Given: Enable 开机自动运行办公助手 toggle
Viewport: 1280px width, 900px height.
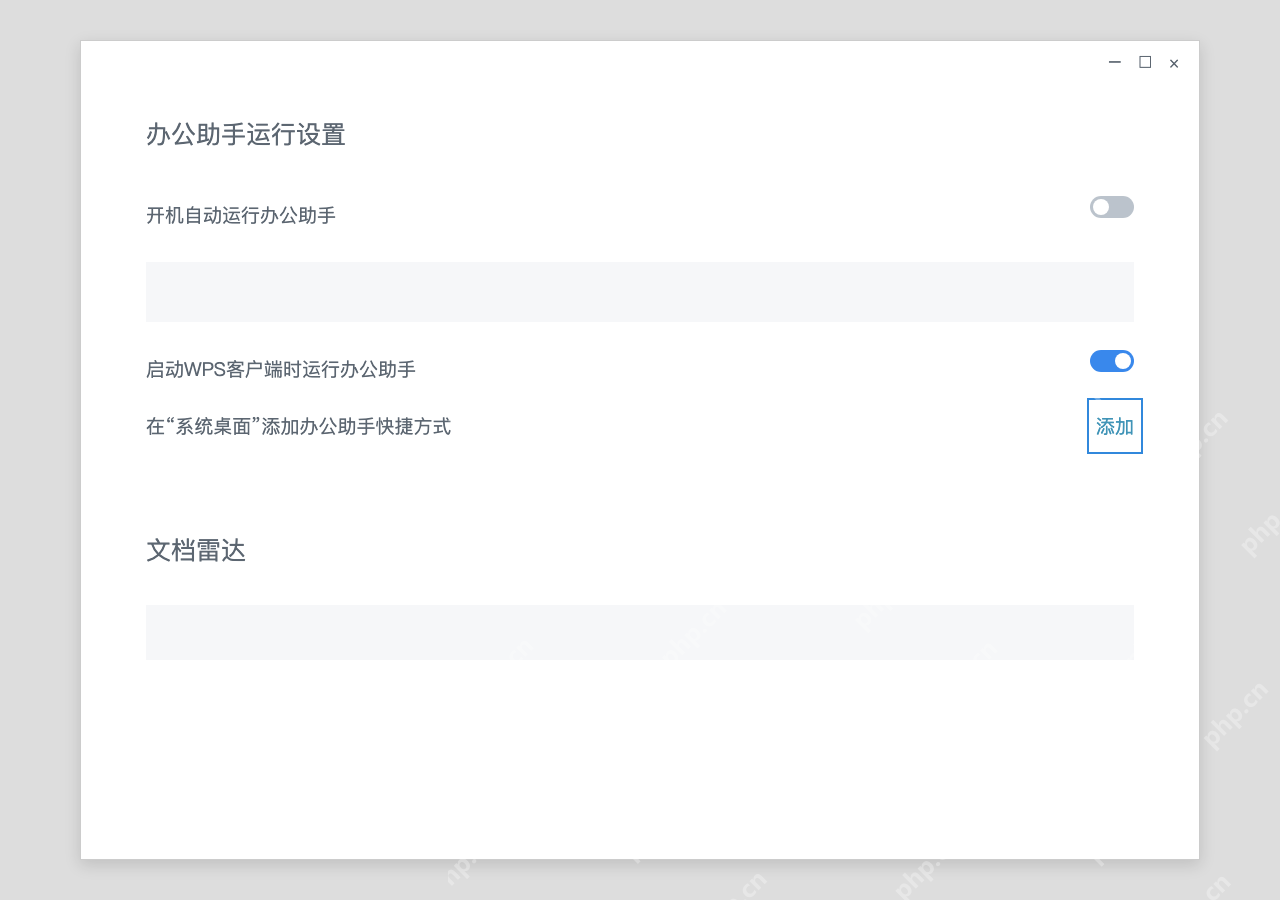Looking at the screenshot, I should tap(1112, 207).
